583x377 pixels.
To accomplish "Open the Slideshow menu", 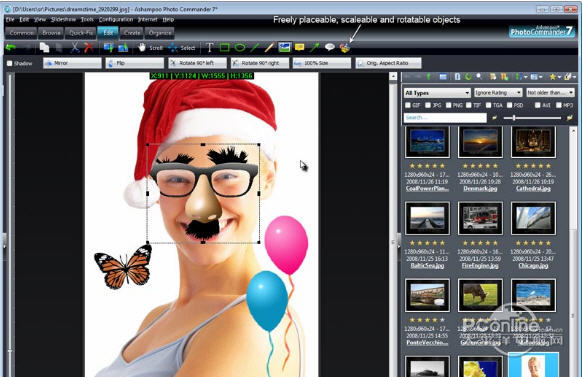I will [64, 20].
